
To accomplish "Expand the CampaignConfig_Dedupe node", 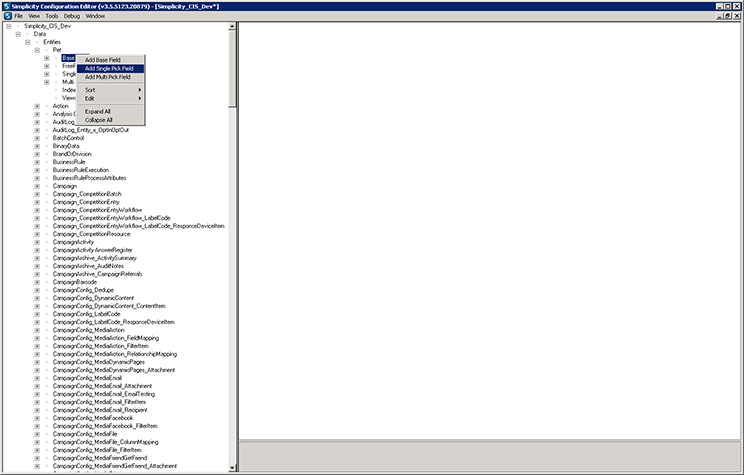I will point(37,290).
